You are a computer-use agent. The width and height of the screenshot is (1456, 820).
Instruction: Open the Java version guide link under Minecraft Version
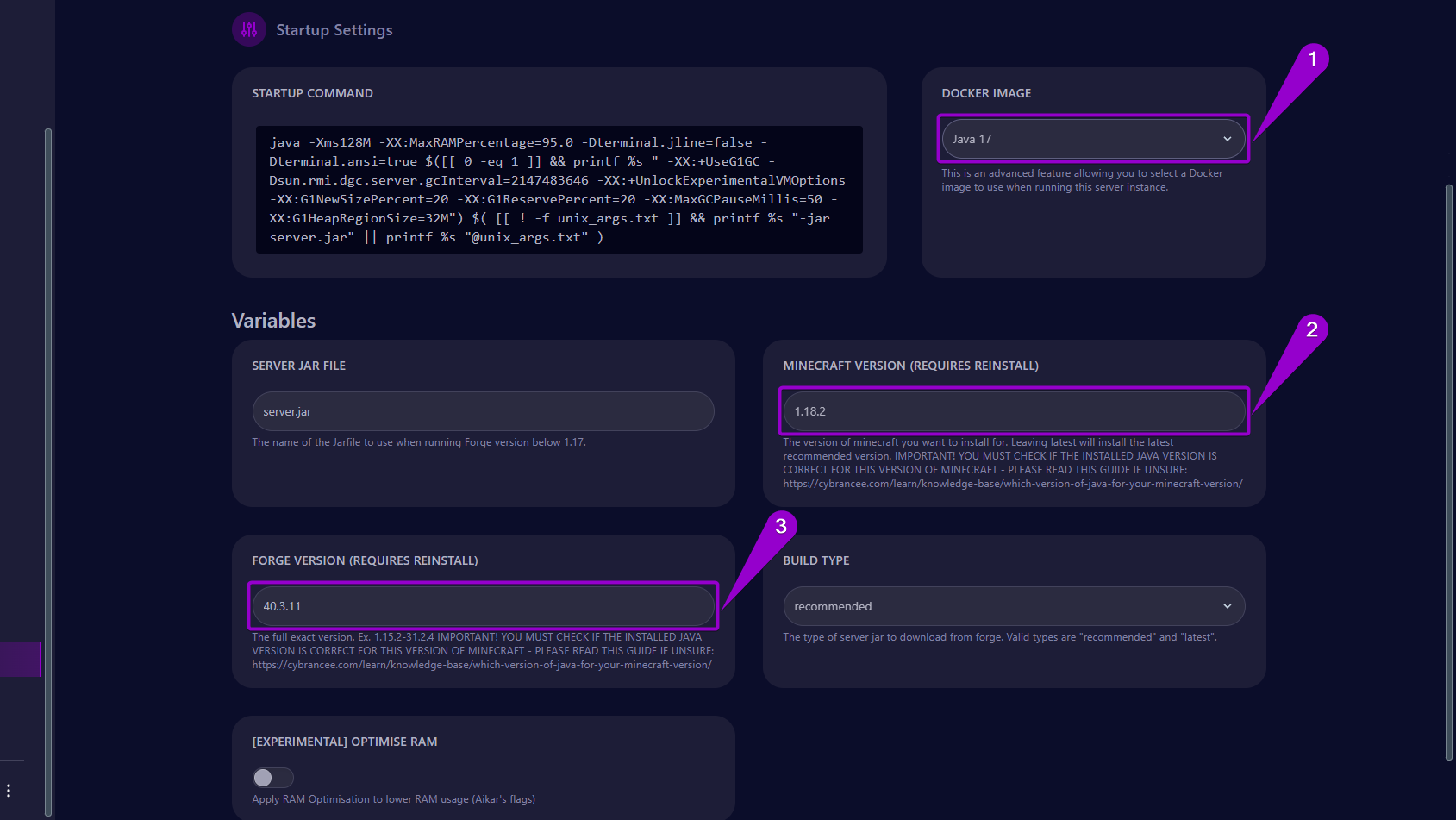[x=1012, y=484]
